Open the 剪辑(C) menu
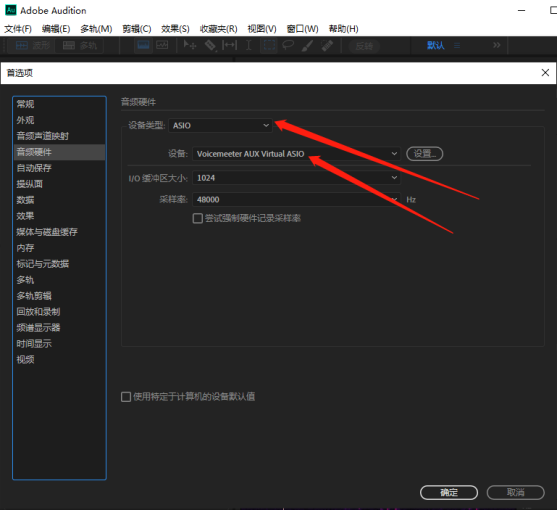 point(137,29)
